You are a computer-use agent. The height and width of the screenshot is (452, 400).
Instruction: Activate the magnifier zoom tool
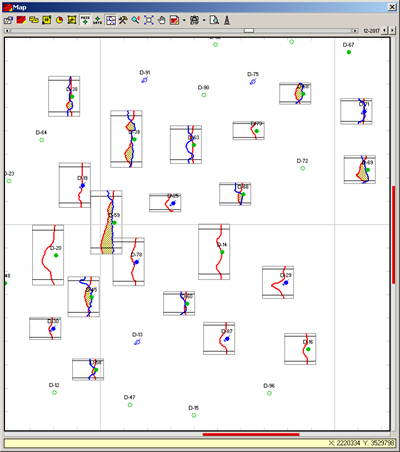tap(136, 20)
